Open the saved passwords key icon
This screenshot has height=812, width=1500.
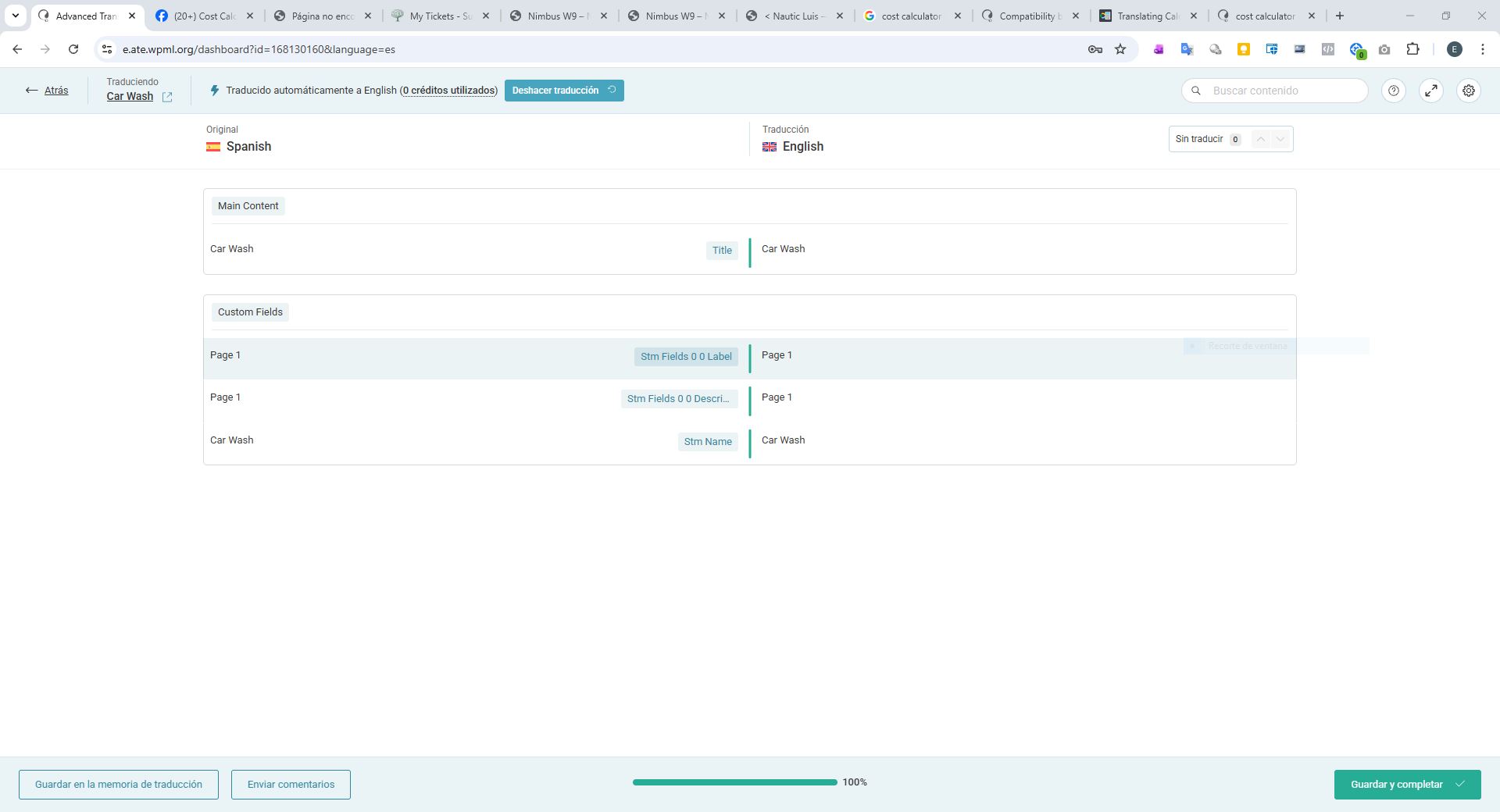coord(1095,49)
